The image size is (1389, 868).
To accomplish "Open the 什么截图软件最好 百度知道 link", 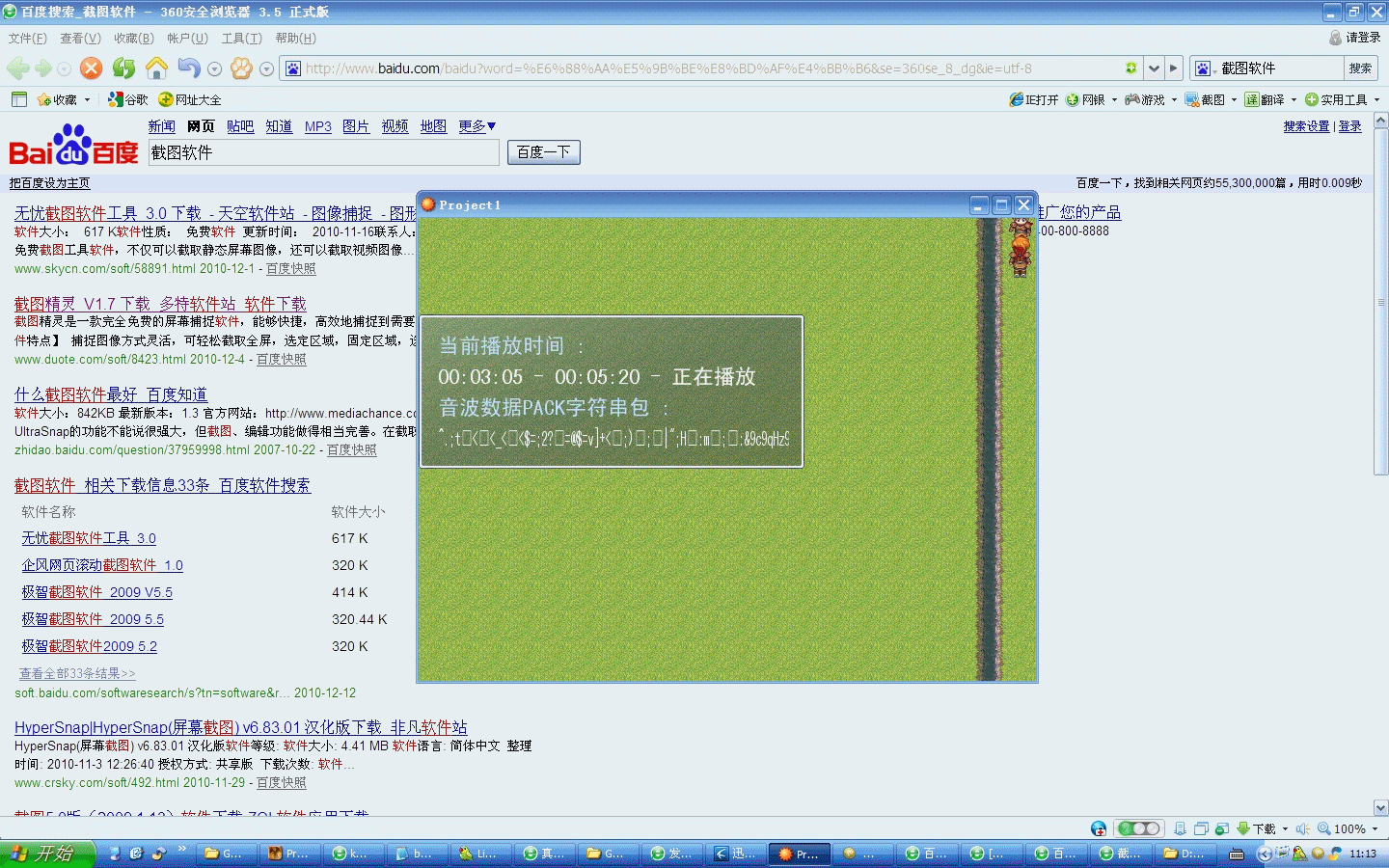I will [111, 394].
